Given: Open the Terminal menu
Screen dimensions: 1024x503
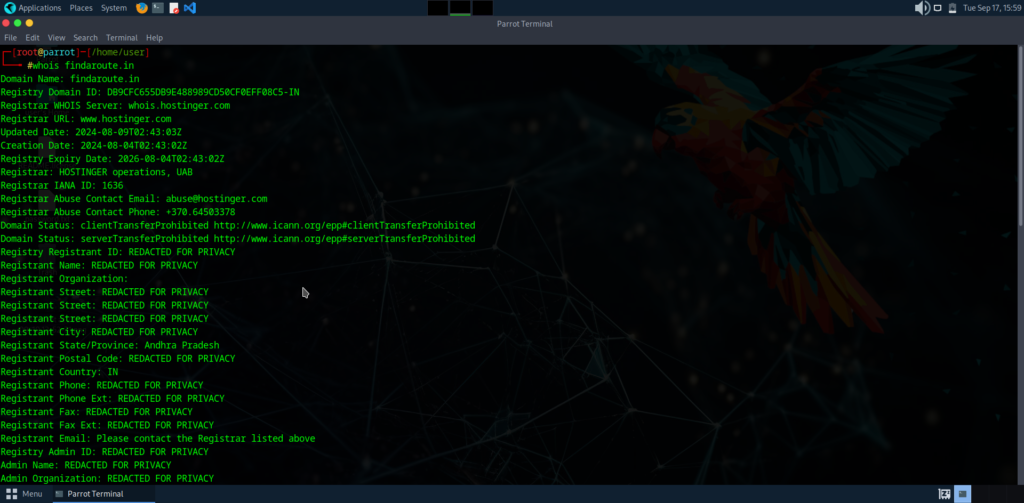Looking at the screenshot, I should (122, 38).
